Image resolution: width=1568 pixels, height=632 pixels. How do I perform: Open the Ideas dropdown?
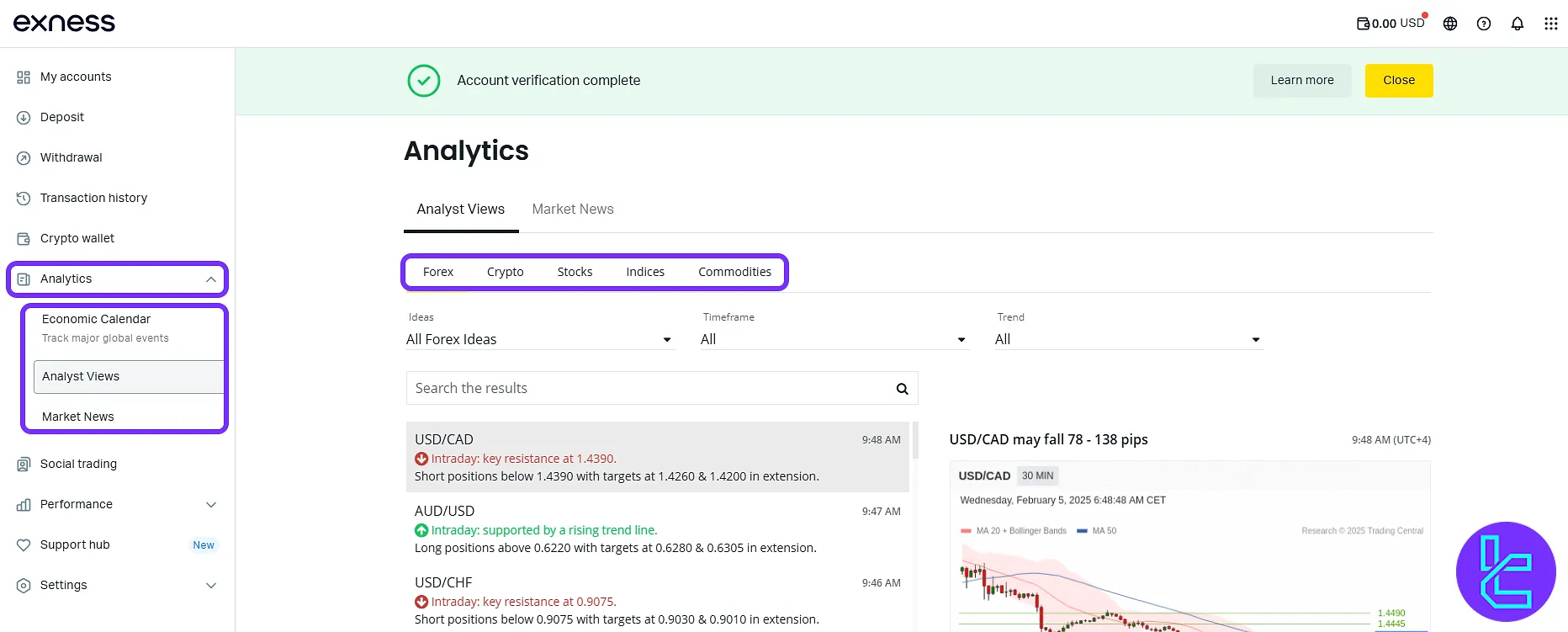[540, 339]
